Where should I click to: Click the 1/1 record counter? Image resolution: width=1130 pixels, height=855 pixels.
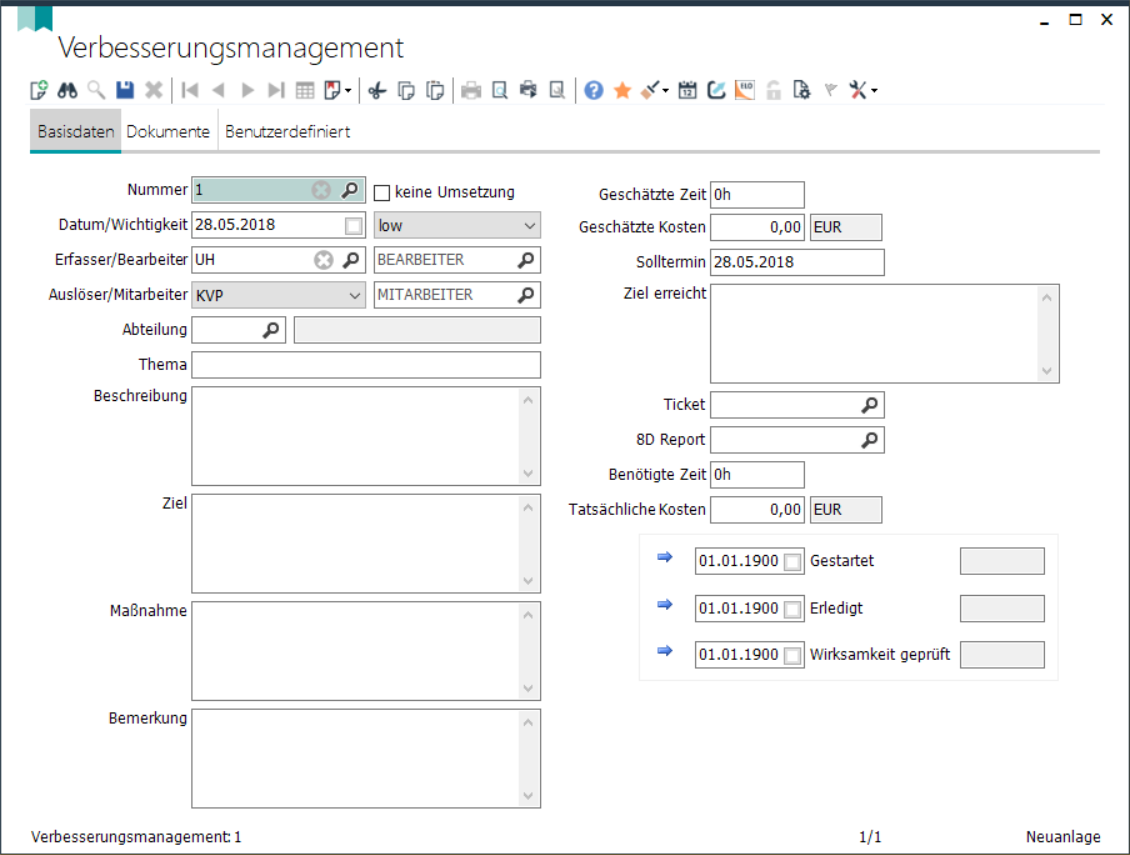[870, 837]
